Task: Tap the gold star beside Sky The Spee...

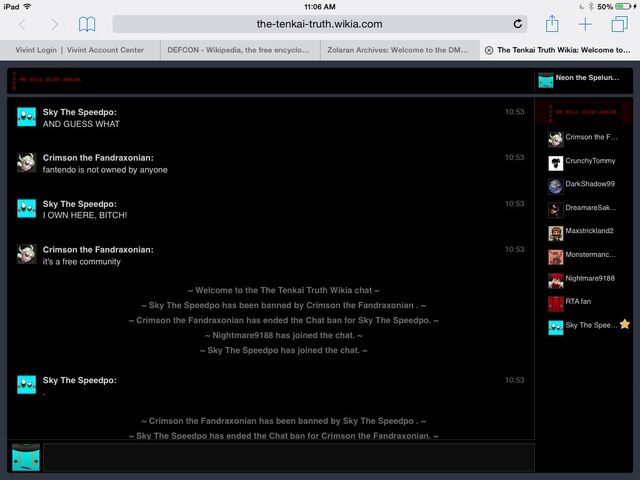Action: 624,324
